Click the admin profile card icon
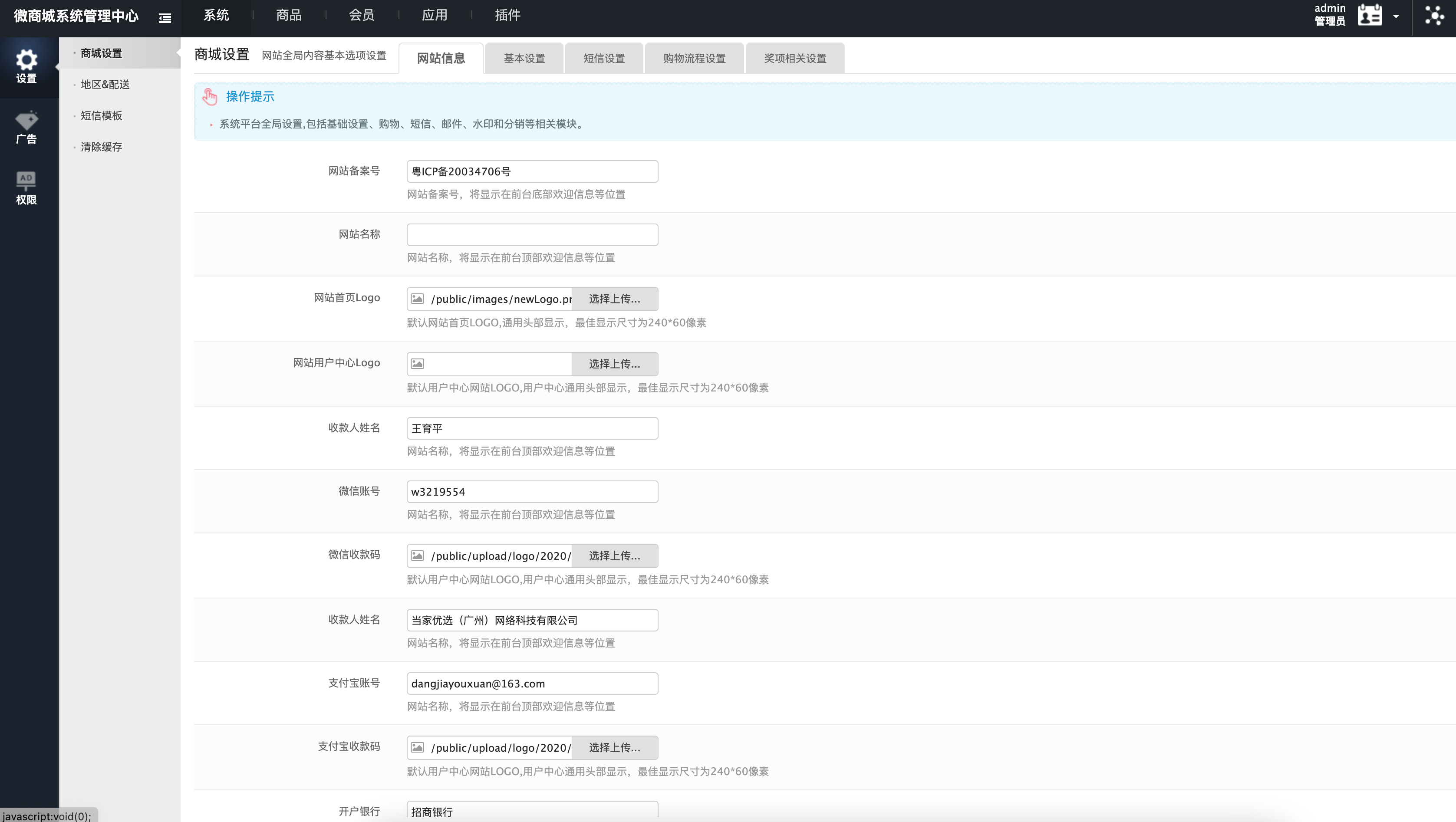Screen dimensions: 1456x822 pos(1370,15)
